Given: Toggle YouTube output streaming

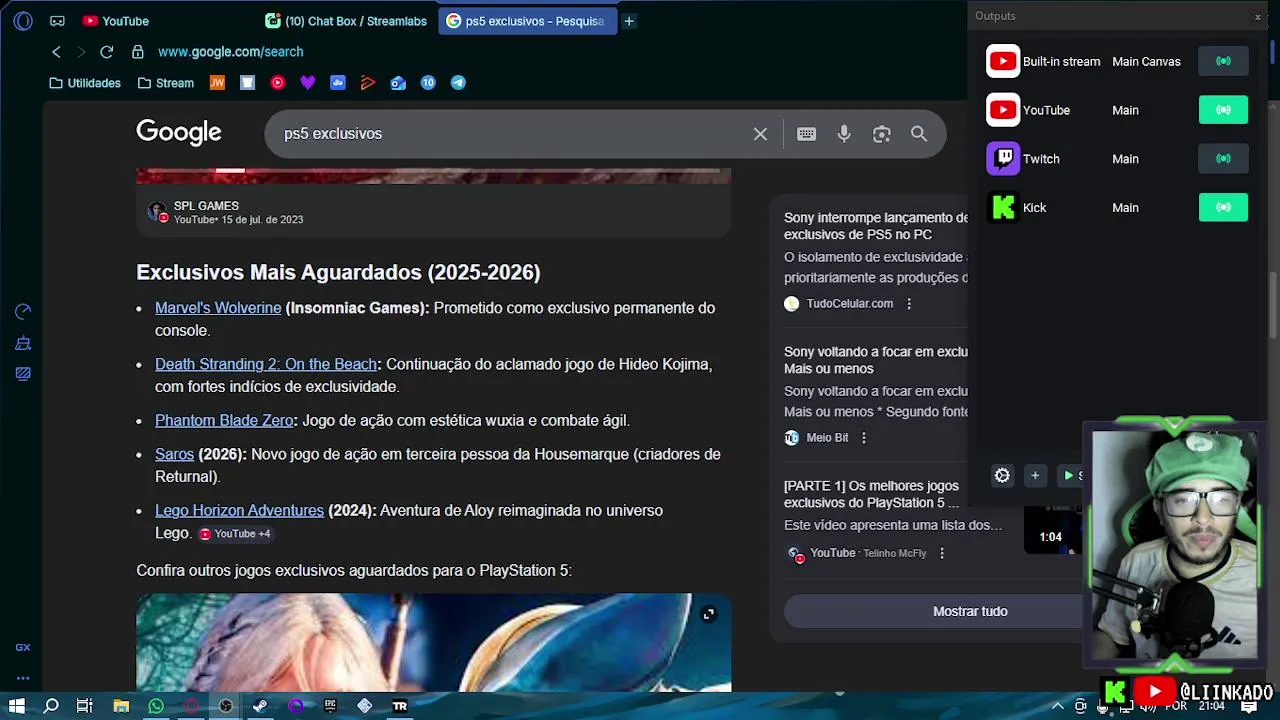Looking at the screenshot, I should [x=1223, y=110].
